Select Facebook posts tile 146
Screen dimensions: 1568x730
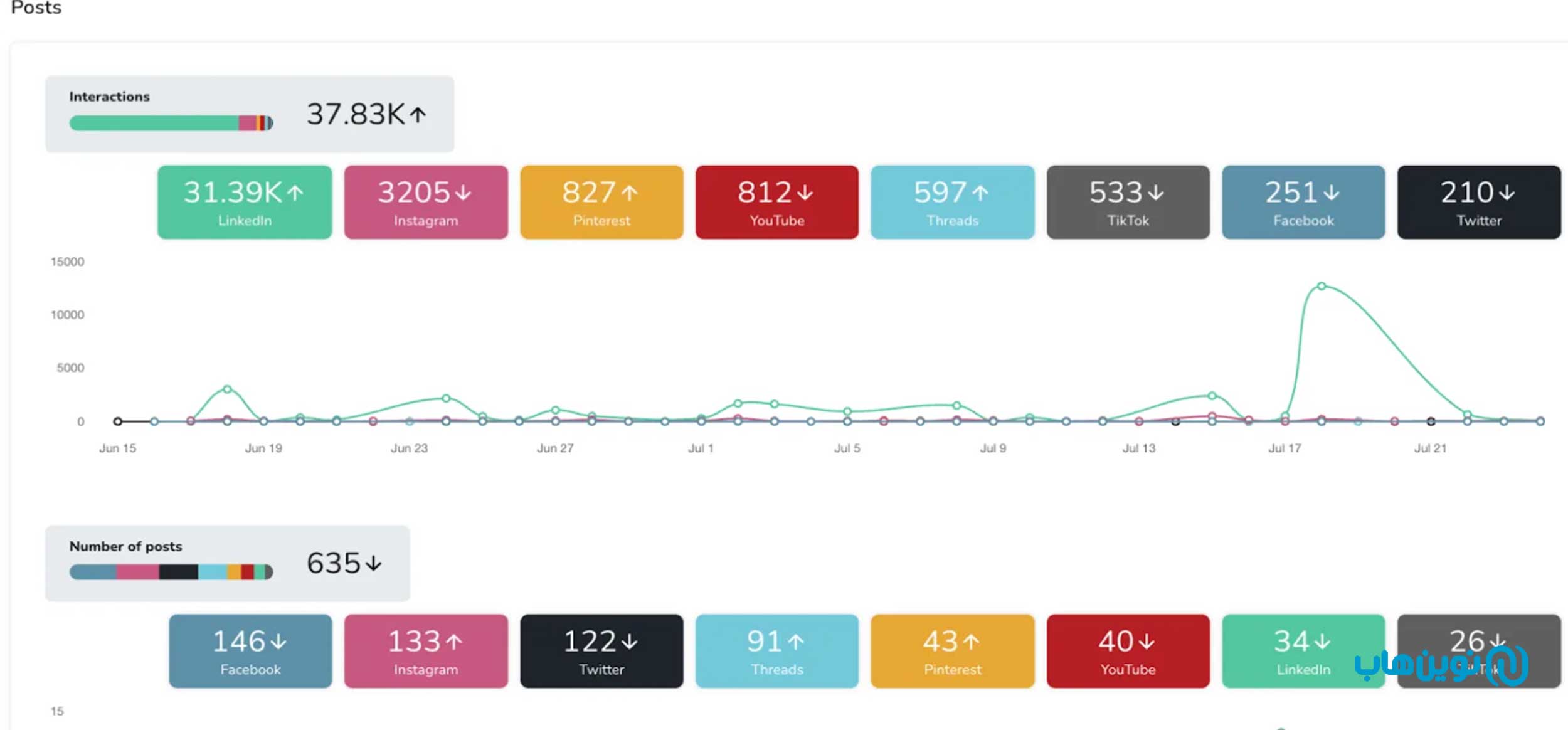(250, 651)
